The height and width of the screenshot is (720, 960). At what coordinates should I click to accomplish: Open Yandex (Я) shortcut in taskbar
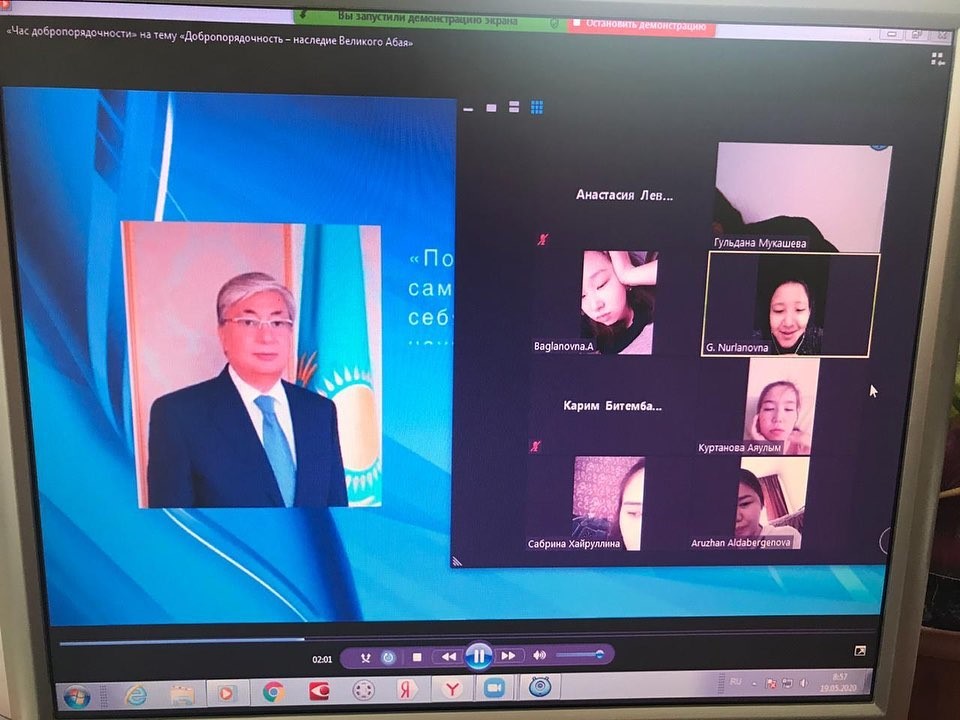[405, 690]
